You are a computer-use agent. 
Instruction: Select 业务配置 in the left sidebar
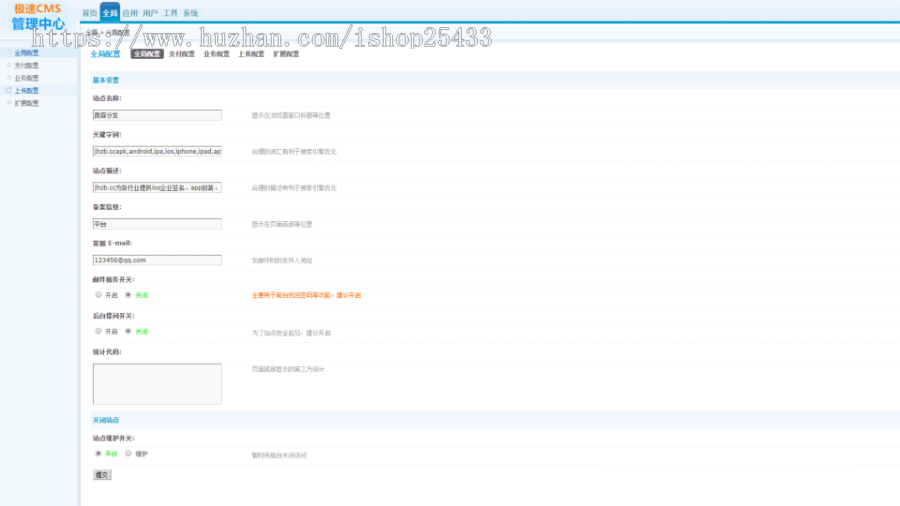tap(26, 78)
